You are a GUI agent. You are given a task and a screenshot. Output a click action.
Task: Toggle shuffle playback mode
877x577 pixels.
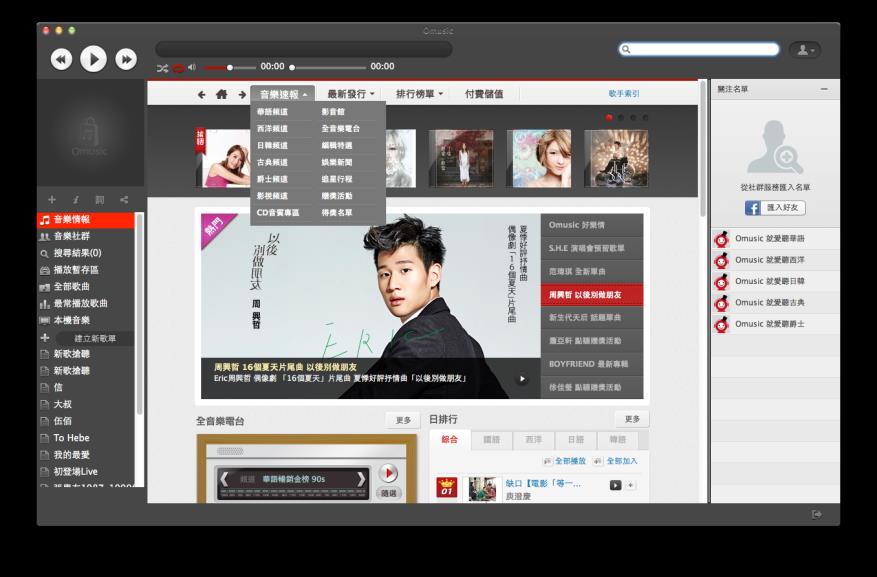click(x=162, y=68)
